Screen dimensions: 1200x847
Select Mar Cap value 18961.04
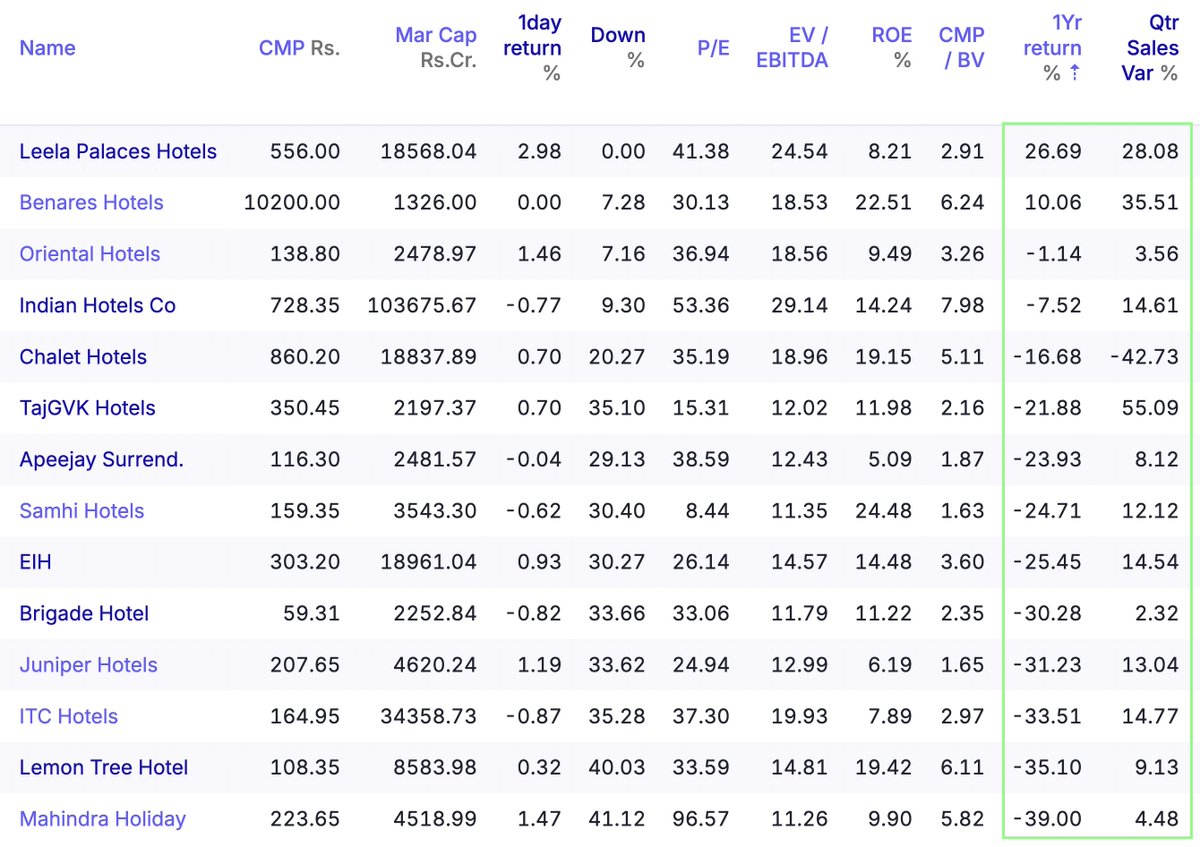point(428,562)
